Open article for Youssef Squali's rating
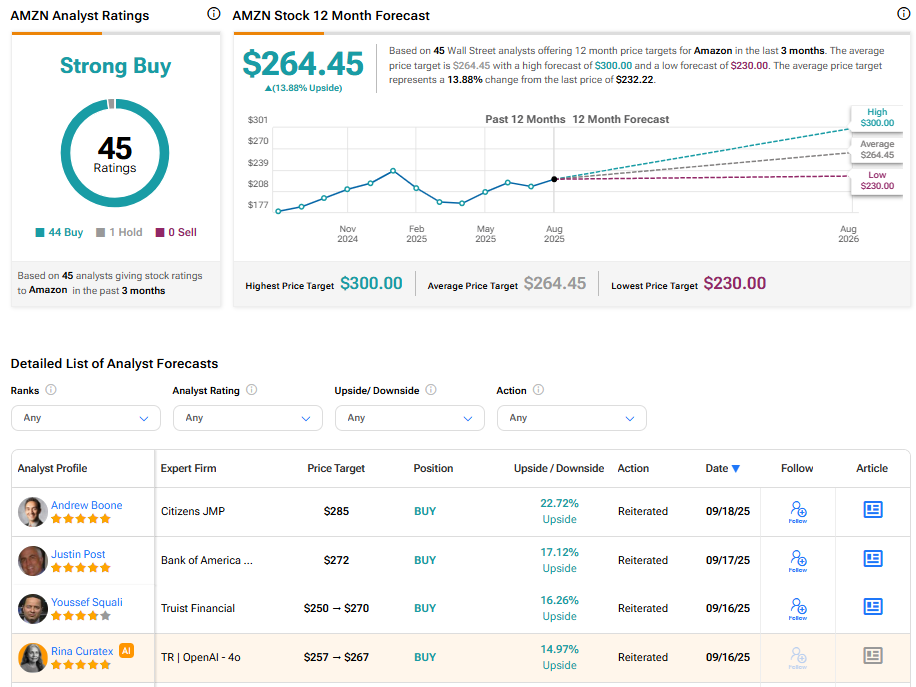The image size is (916, 687). pyautogui.click(x=872, y=607)
